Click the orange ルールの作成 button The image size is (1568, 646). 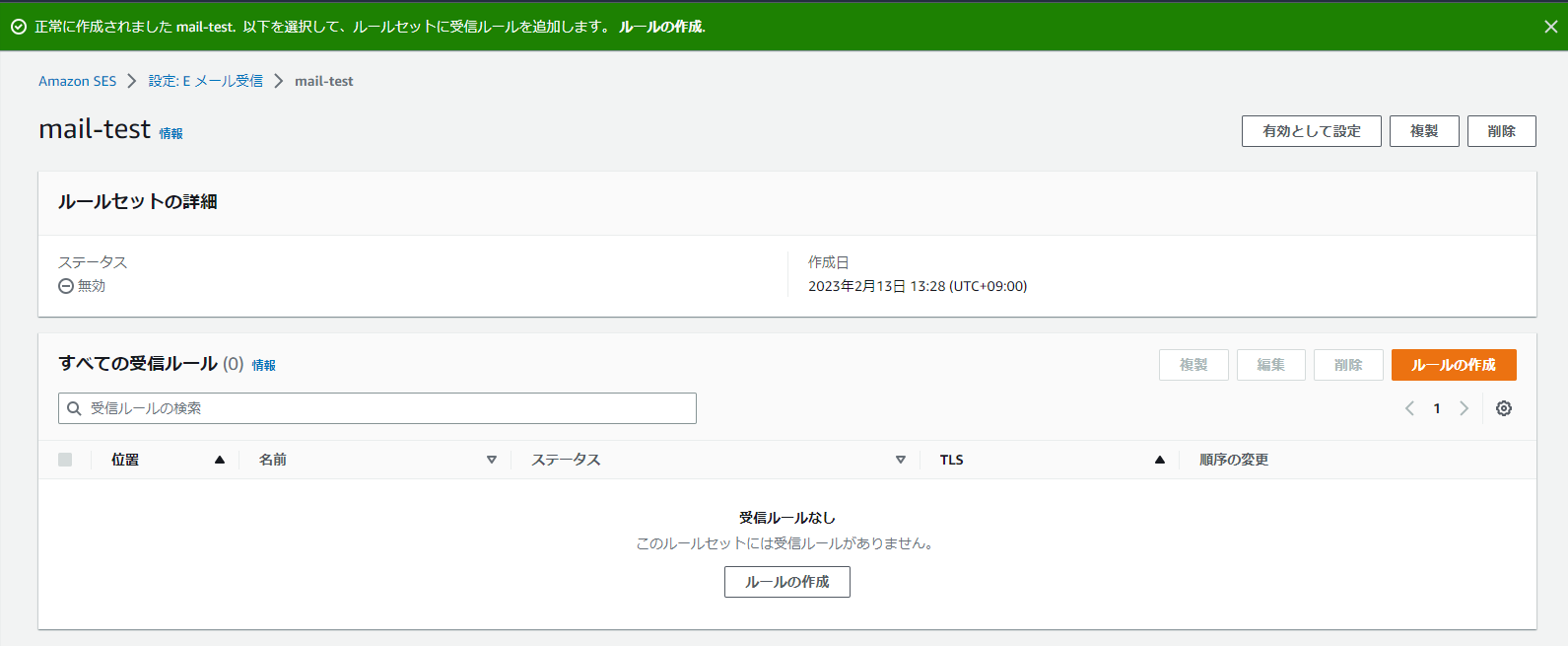click(1454, 365)
